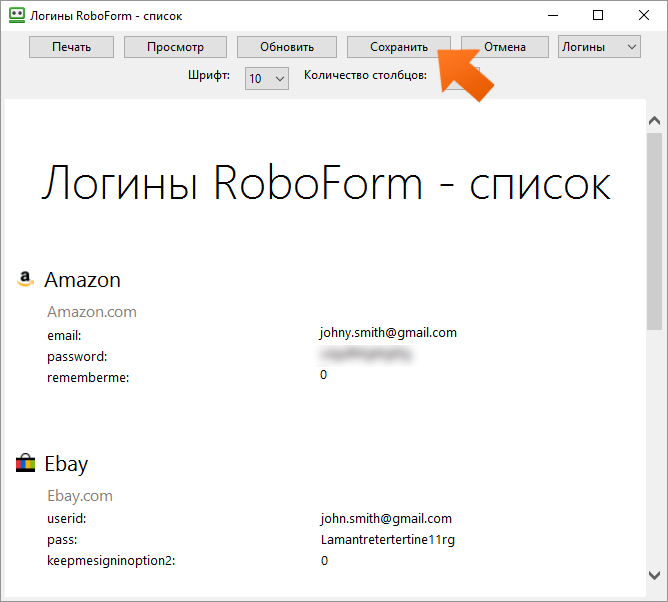Open the Просмотр preview button
The width and height of the screenshot is (668, 602).
click(x=175, y=47)
